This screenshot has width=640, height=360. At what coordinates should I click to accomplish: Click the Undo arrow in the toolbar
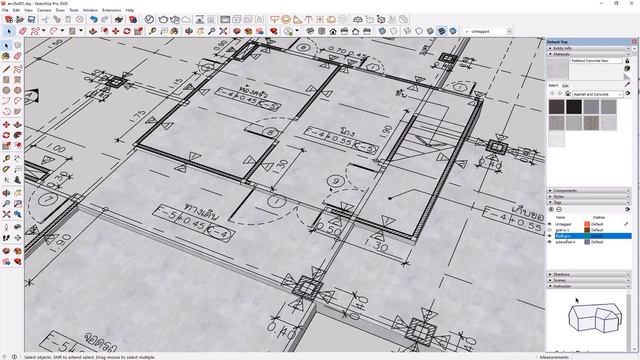(93, 19)
